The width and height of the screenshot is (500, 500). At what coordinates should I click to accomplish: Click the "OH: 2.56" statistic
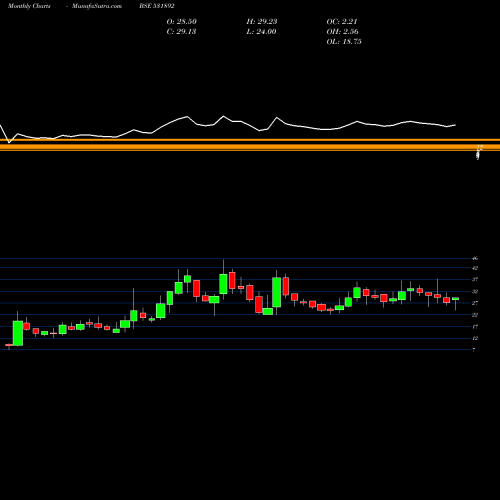[342, 32]
